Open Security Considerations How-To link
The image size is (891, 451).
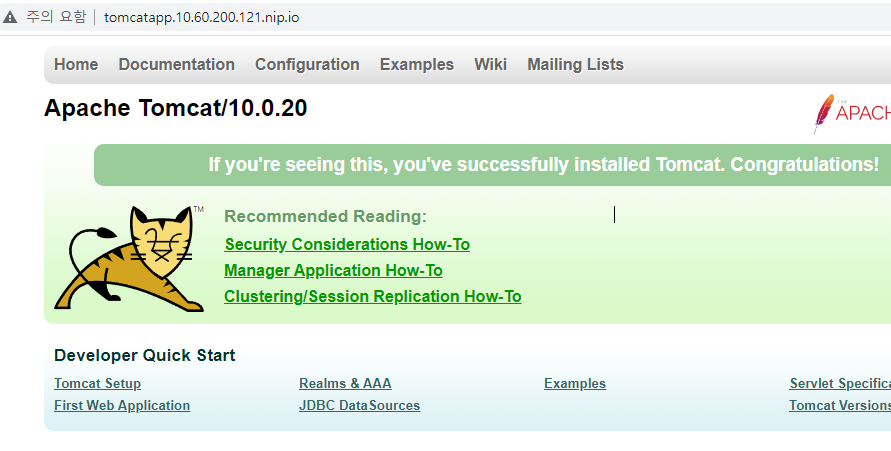click(347, 244)
